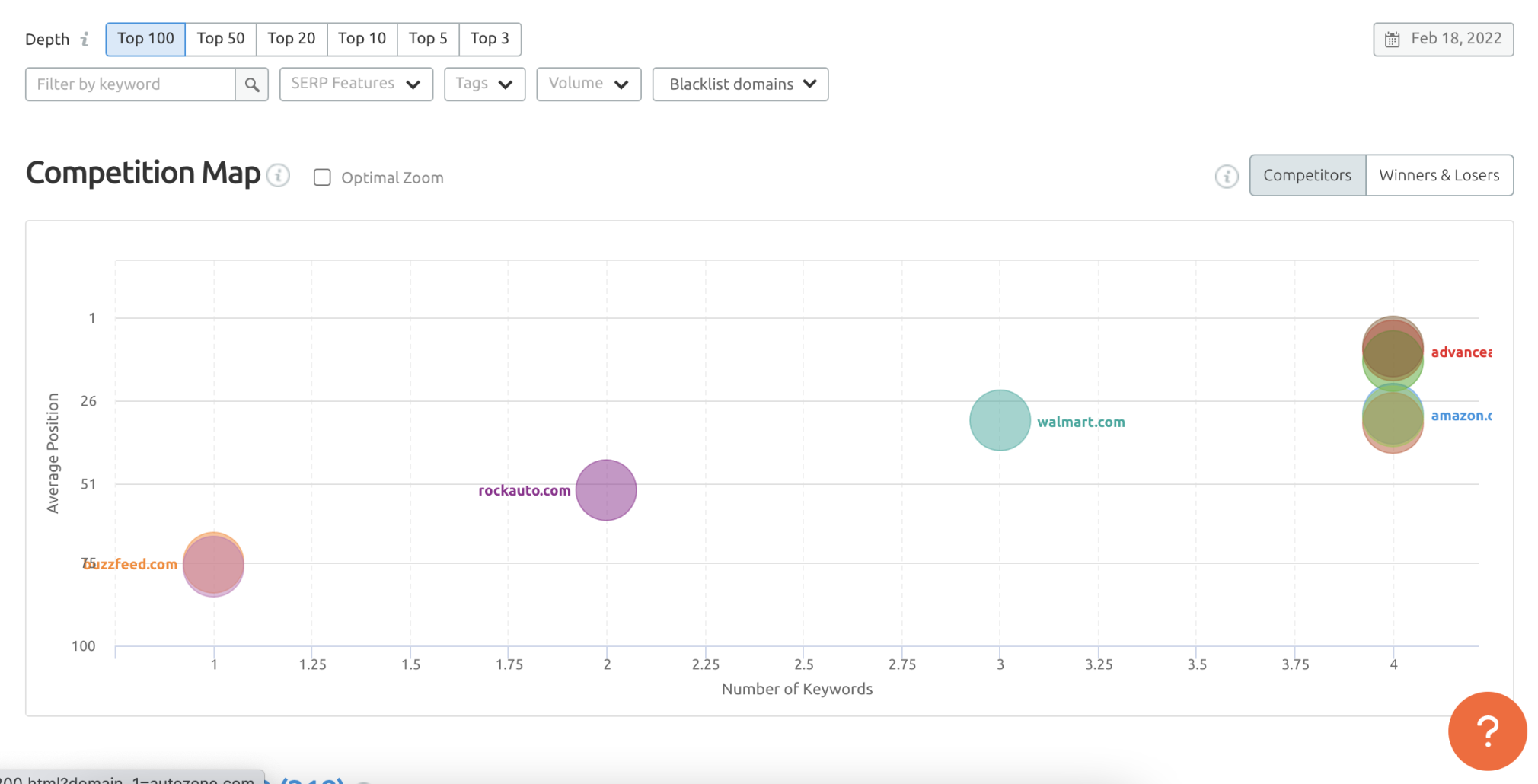Viewport: 1538px width, 784px height.
Task: Click the buzzfeed.com bubble at 1 keyword
Action: [213, 564]
